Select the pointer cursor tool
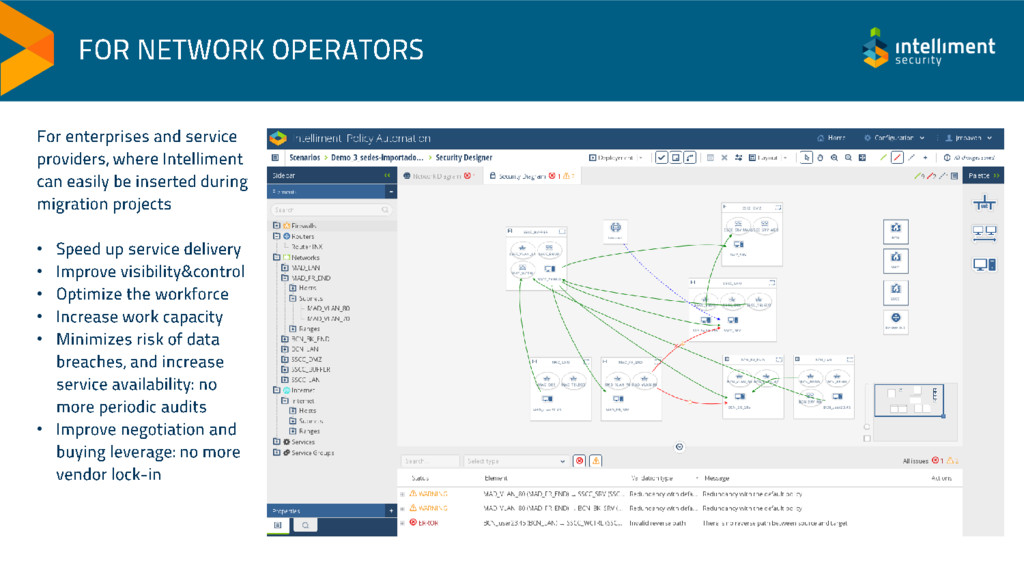 tap(807, 157)
